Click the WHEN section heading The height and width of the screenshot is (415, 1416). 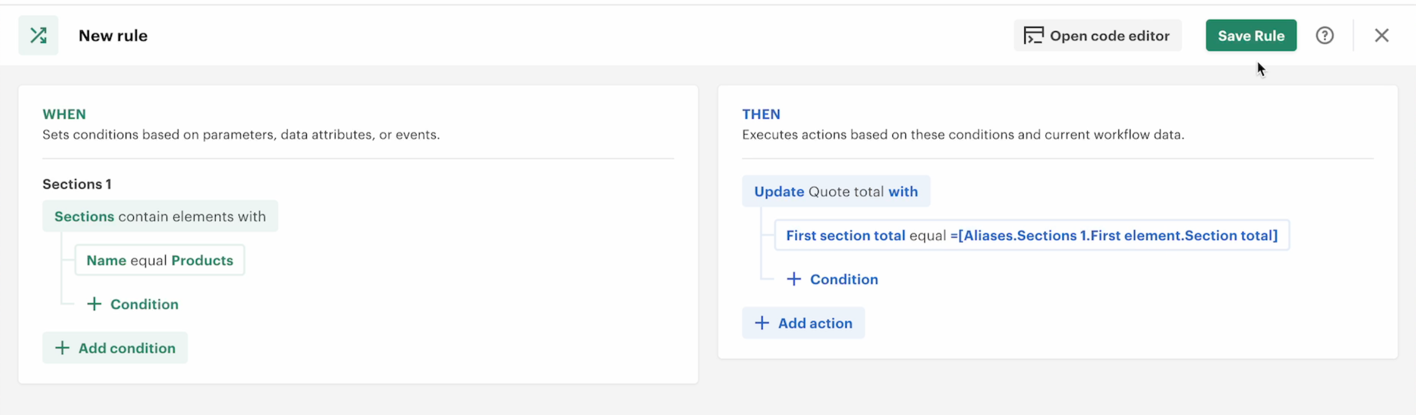[x=64, y=114]
